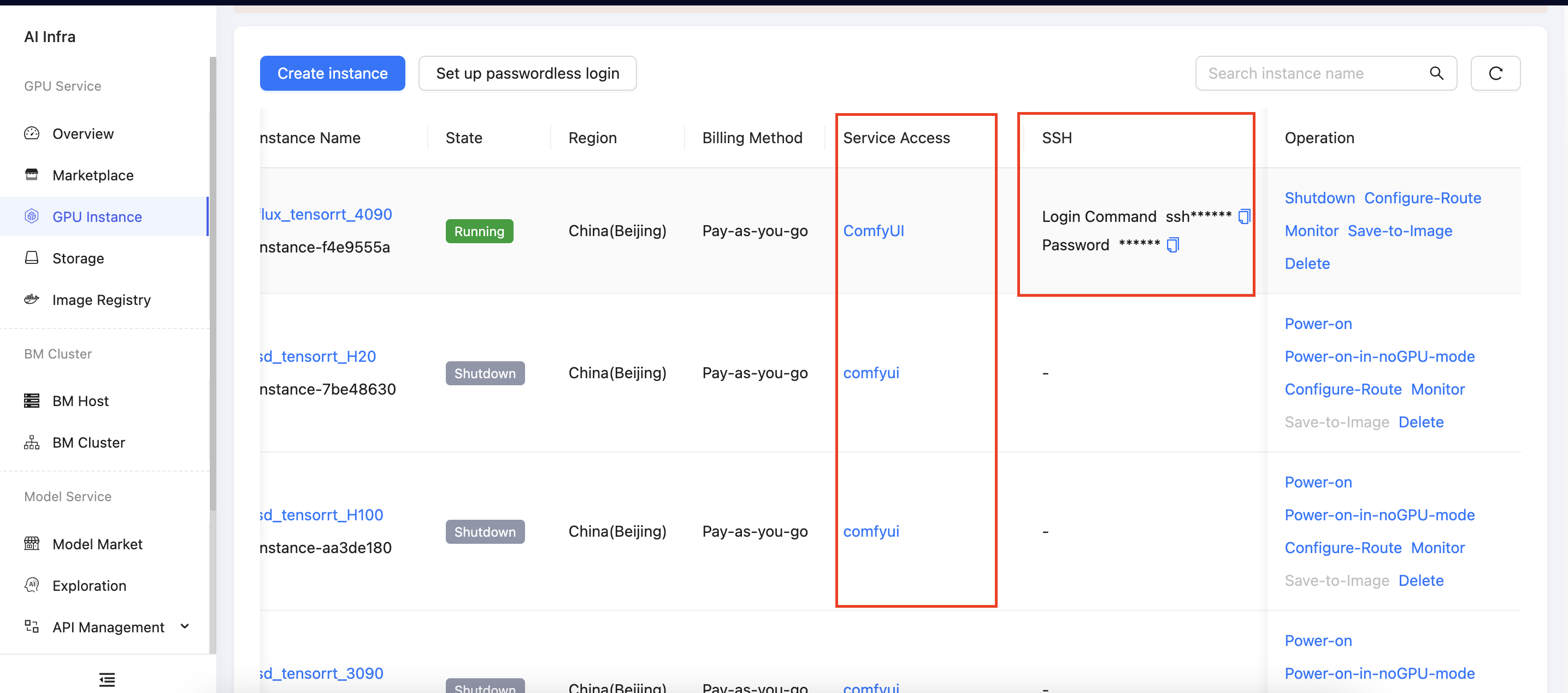
Task: Power-on the sd_tensorrt_H20 instance
Action: click(x=1318, y=324)
